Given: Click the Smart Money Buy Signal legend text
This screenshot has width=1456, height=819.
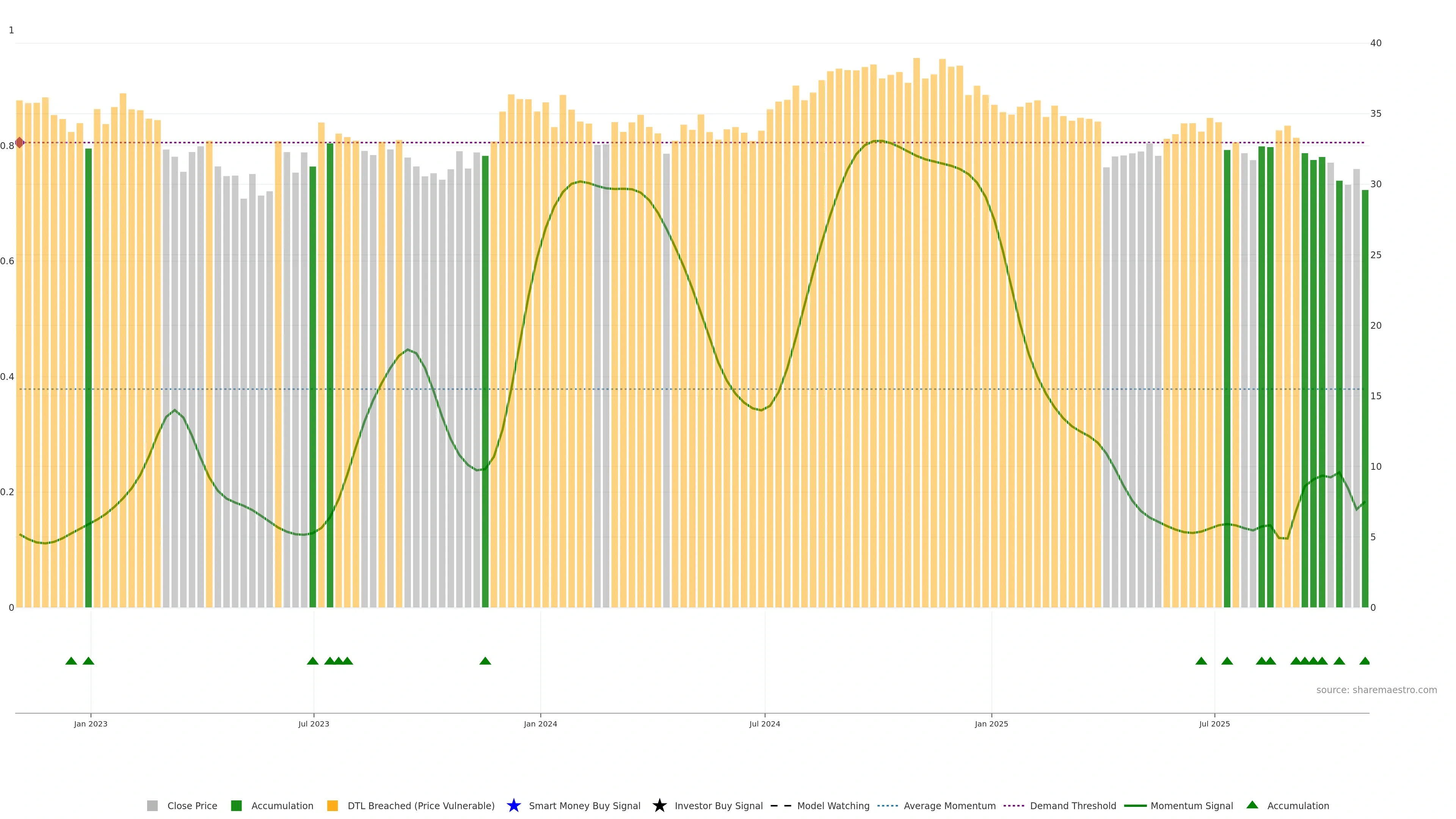Looking at the screenshot, I should click(x=584, y=805).
